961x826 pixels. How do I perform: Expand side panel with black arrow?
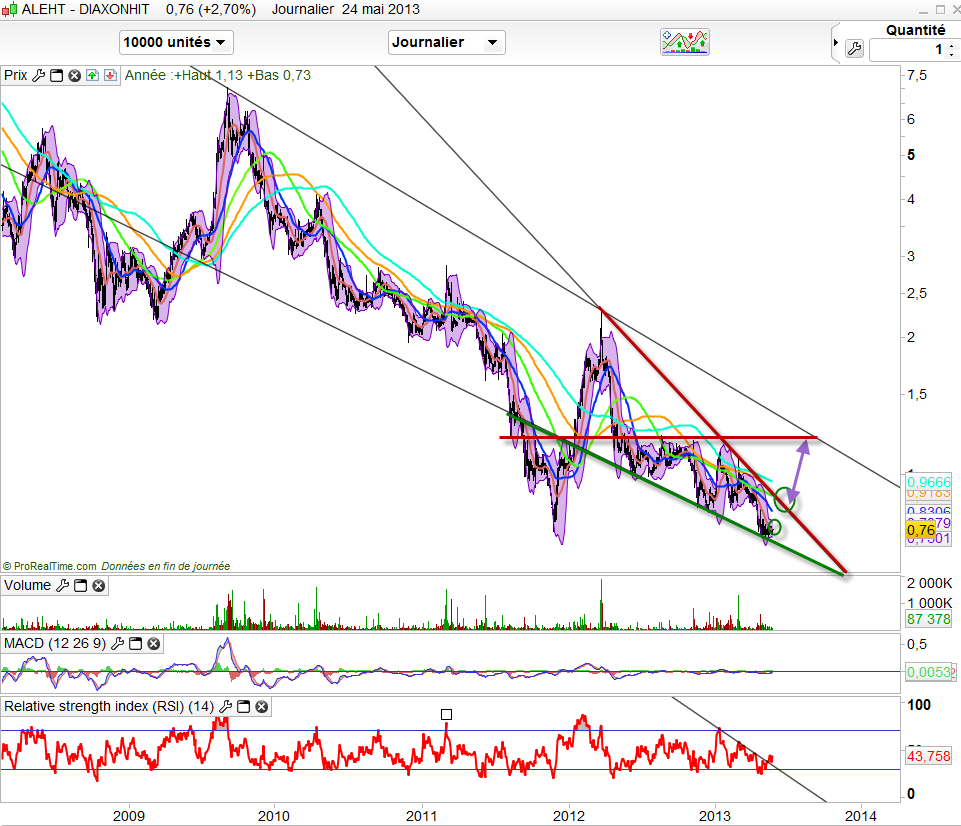[835, 43]
